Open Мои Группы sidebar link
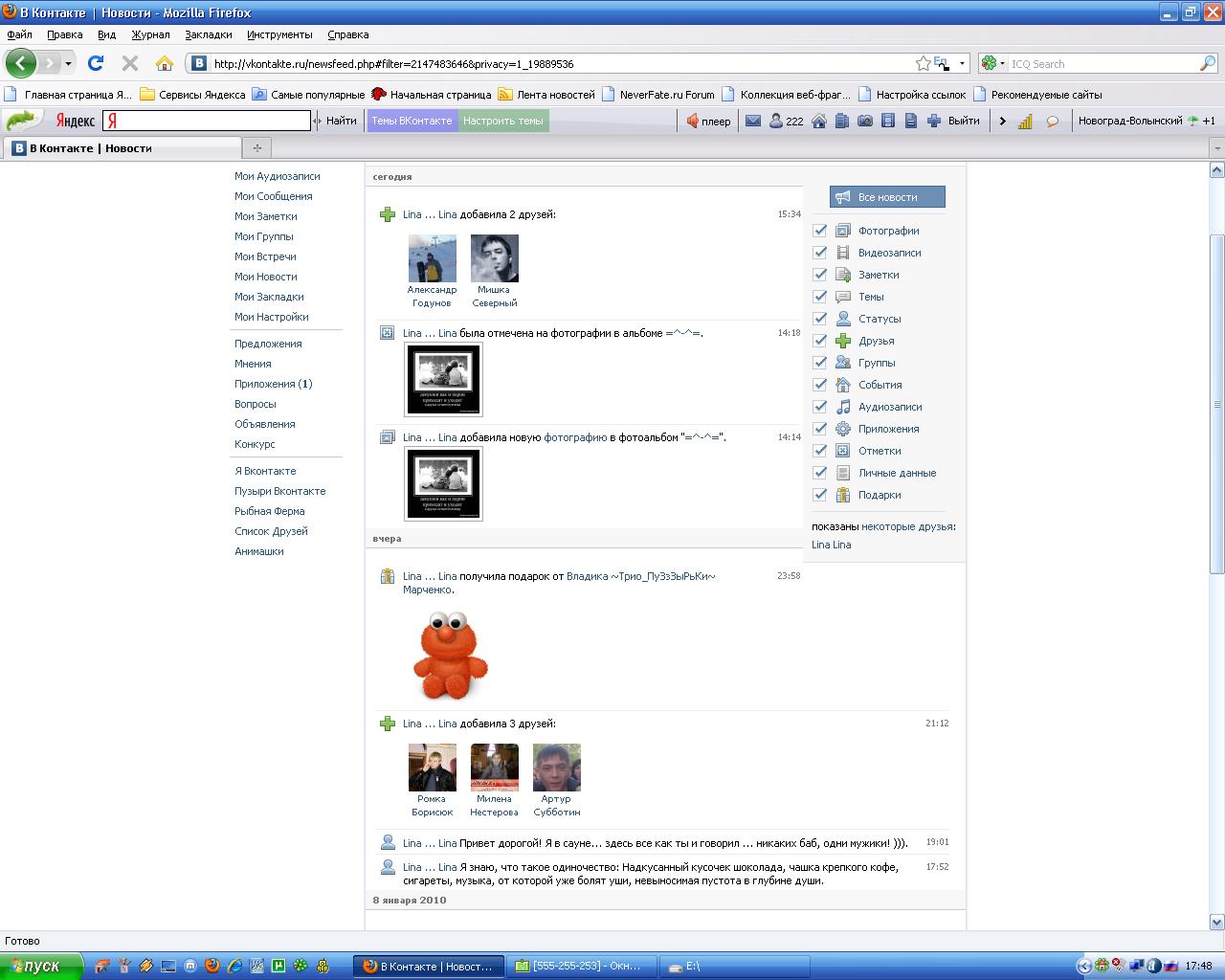The width and height of the screenshot is (1225, 980). point(264,236)
